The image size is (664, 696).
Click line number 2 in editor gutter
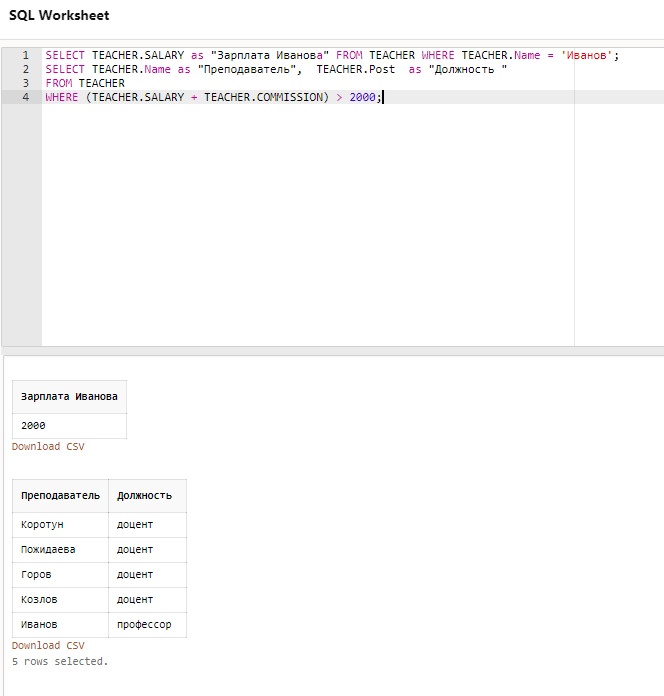tap(25, 69)
